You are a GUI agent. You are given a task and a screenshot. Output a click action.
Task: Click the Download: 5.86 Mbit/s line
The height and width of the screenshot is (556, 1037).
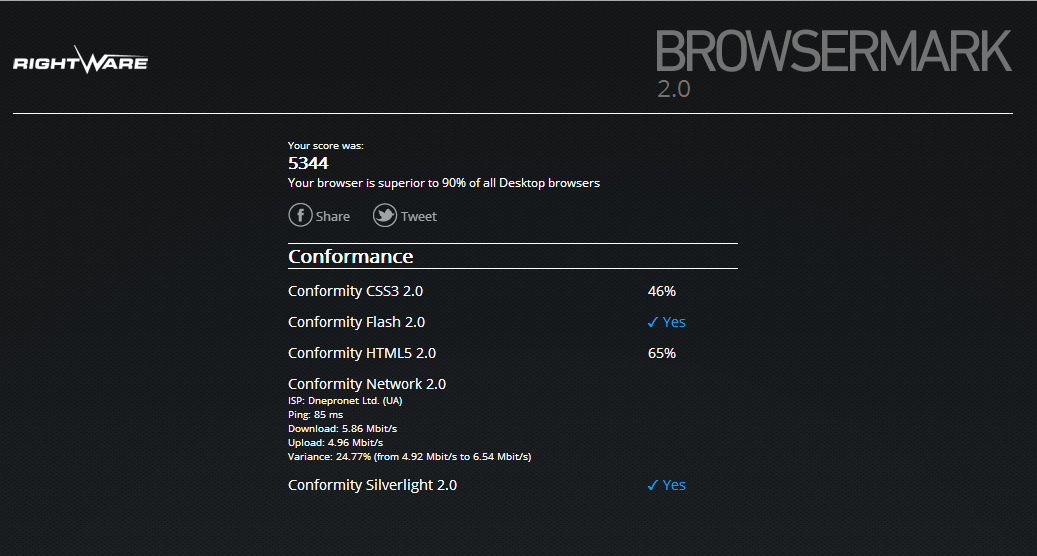coord(343,428)
